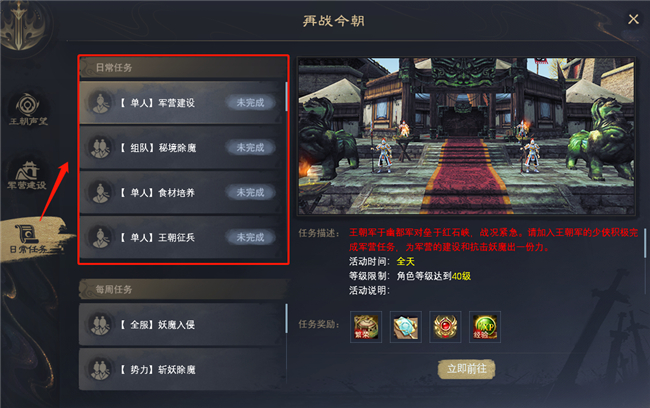
Task: Close the 再战今朝 panel
Action: [x=633, y=19]
